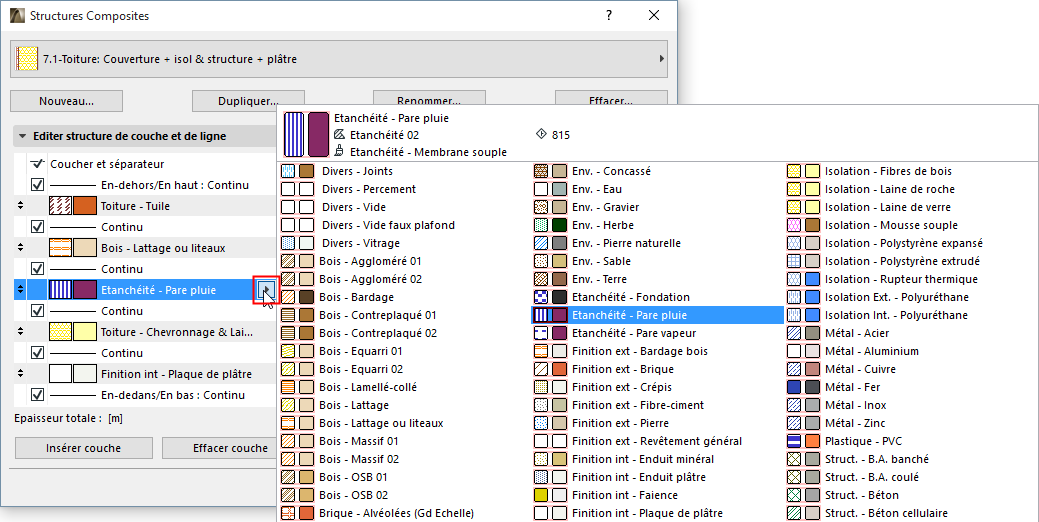Click Finition int - Enduit plâtre hatch icon
Viewport: 1039px width, 522px height.
[541, 477]
